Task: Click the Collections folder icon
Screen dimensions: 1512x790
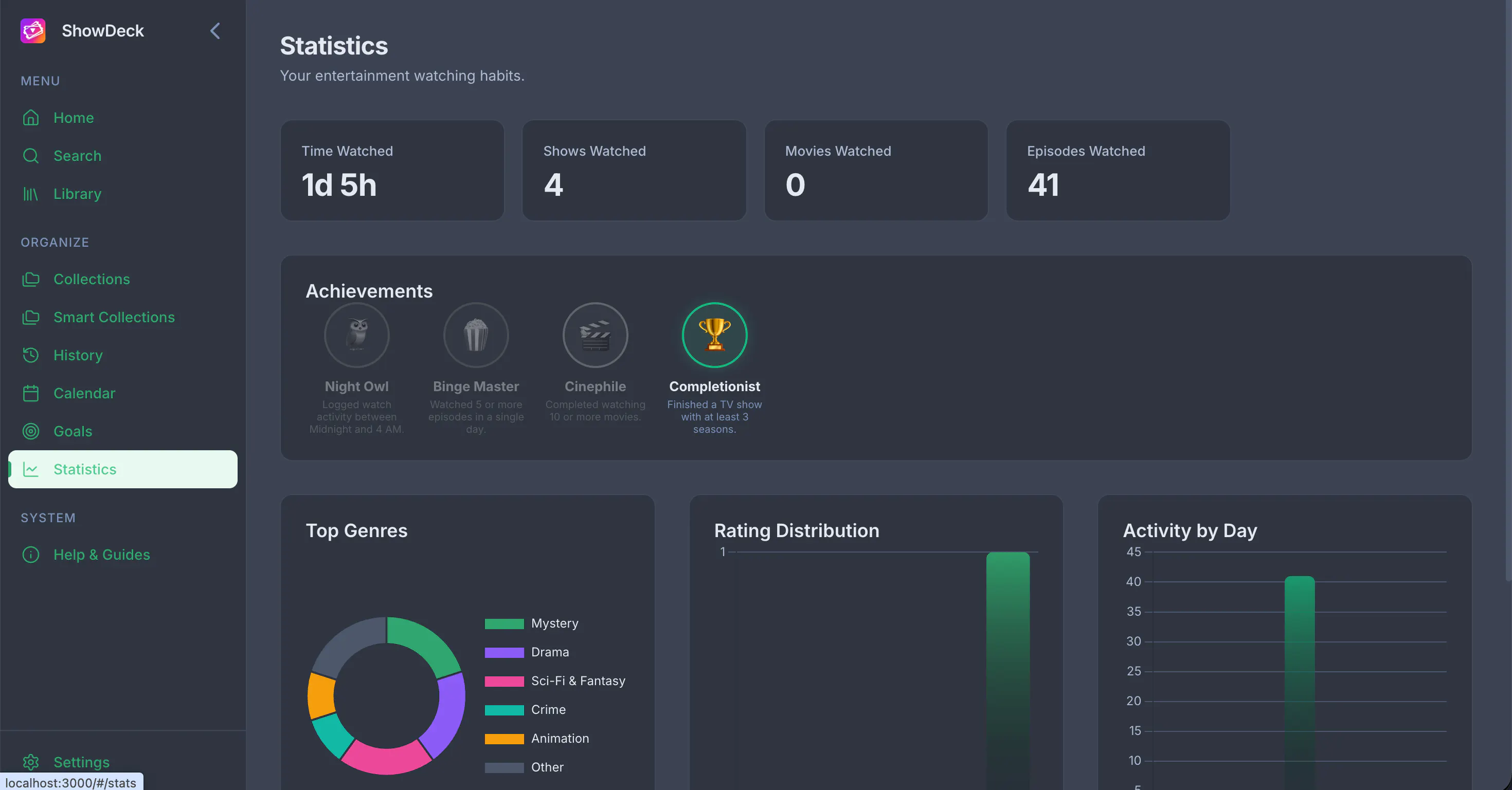Action: [x=30, y=279]
